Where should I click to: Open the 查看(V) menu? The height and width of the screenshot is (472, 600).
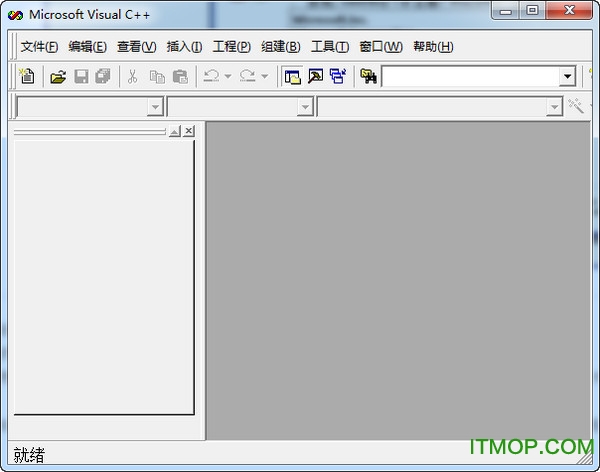[x=137, y=47]
